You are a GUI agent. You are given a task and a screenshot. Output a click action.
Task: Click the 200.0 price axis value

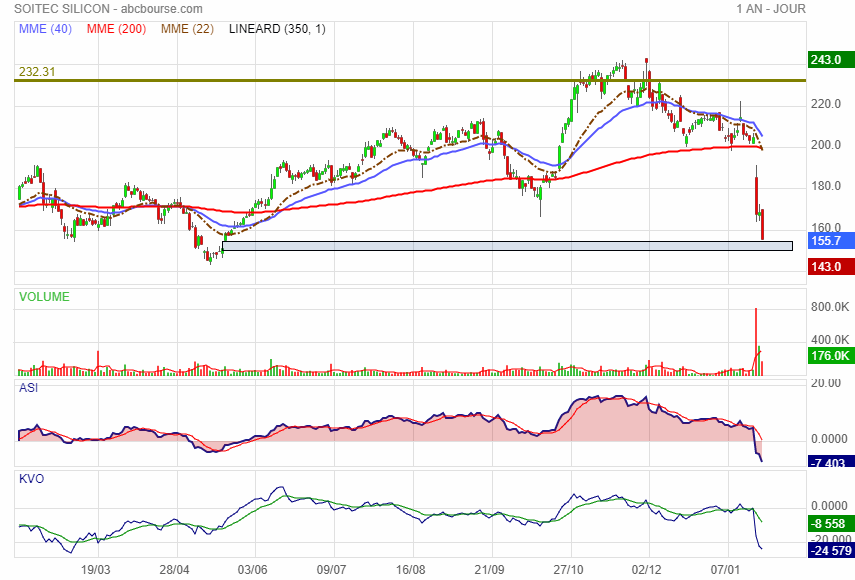(826, 145)
